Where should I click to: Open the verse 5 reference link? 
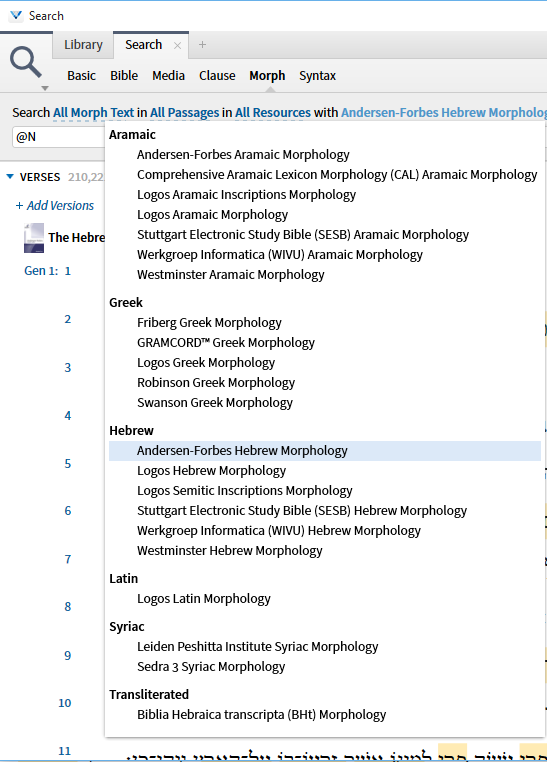coord(68,464)
